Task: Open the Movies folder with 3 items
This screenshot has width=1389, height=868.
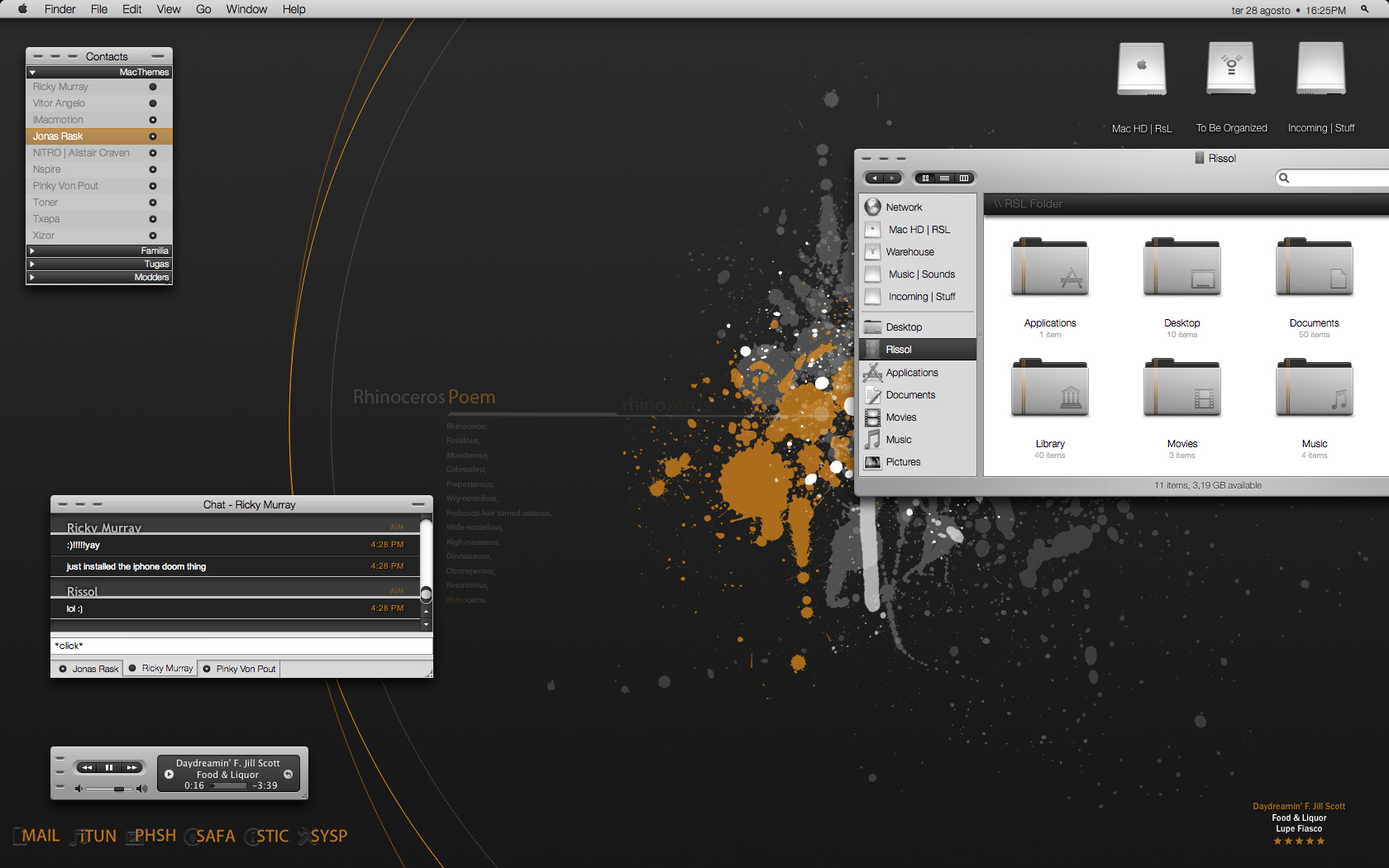Action: click(1182, 388)
